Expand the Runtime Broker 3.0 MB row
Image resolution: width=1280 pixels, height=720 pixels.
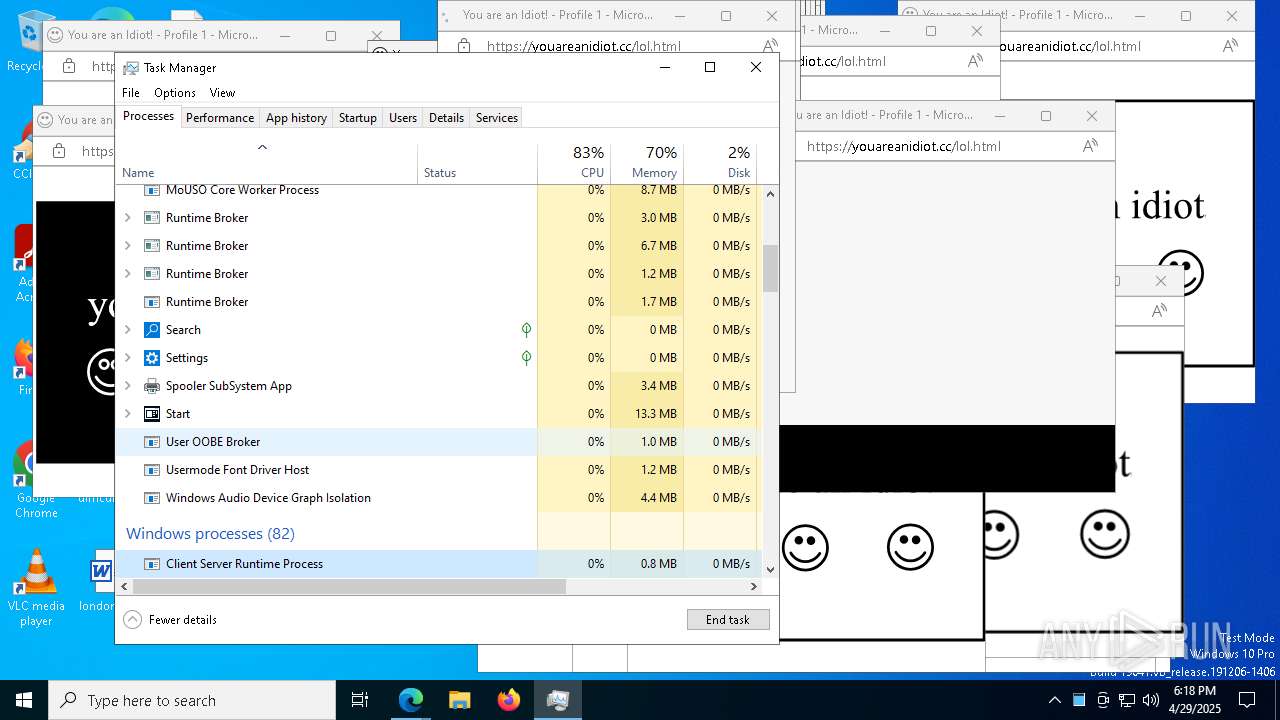(x=127, y=217)
